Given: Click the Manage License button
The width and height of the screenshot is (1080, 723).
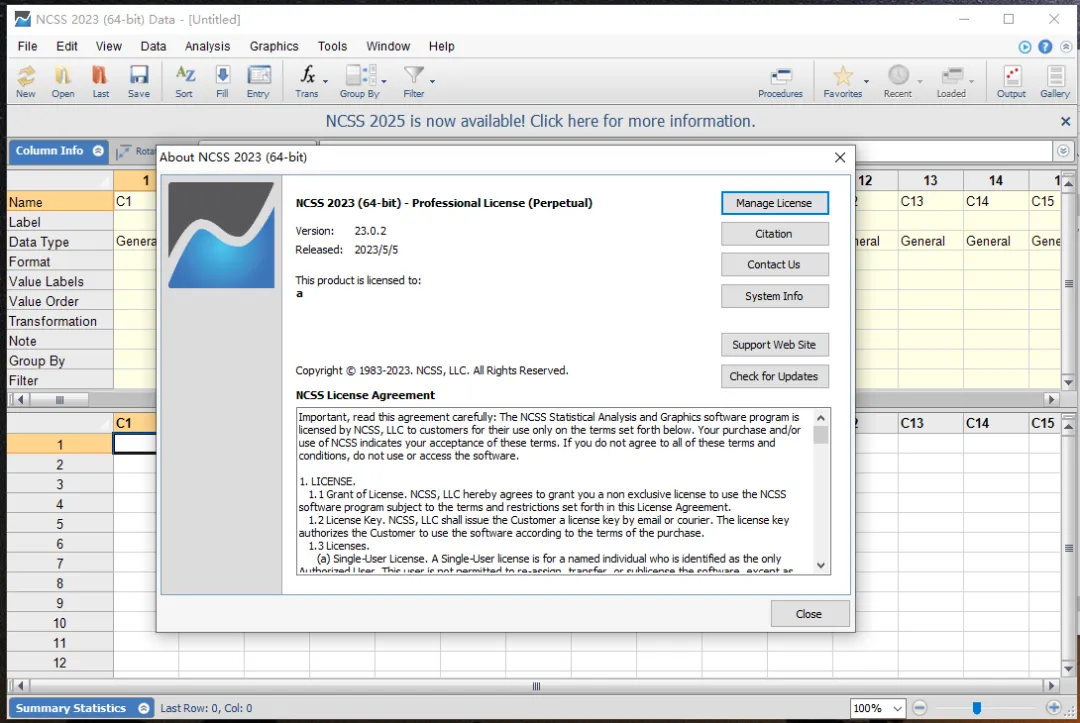Looking at the screenshot, I should pyautogui.click(x=774, y=203).
